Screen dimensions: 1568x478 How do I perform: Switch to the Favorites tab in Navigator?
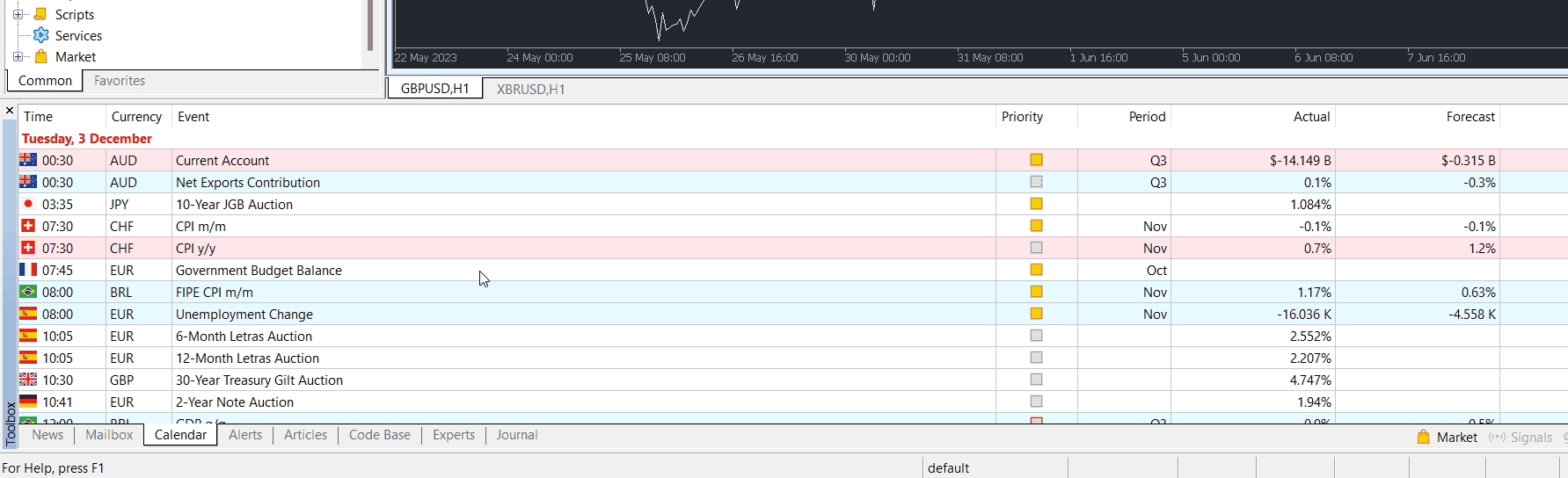[120, 81]
